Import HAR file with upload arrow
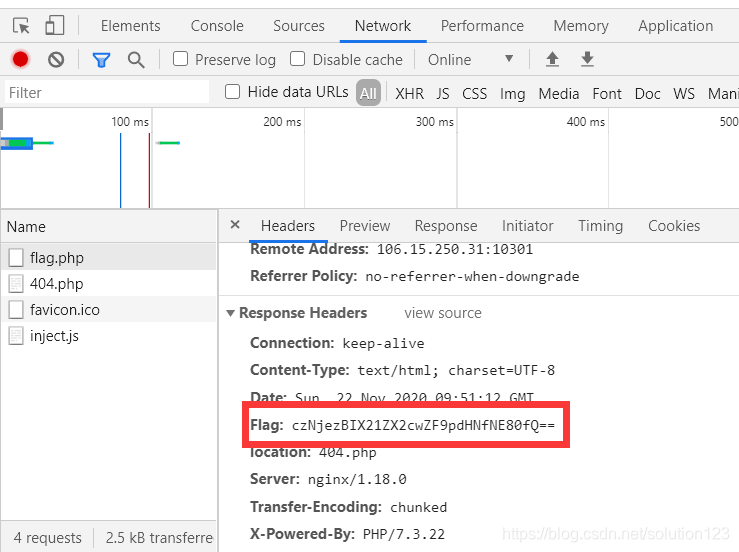 [552, 59]
